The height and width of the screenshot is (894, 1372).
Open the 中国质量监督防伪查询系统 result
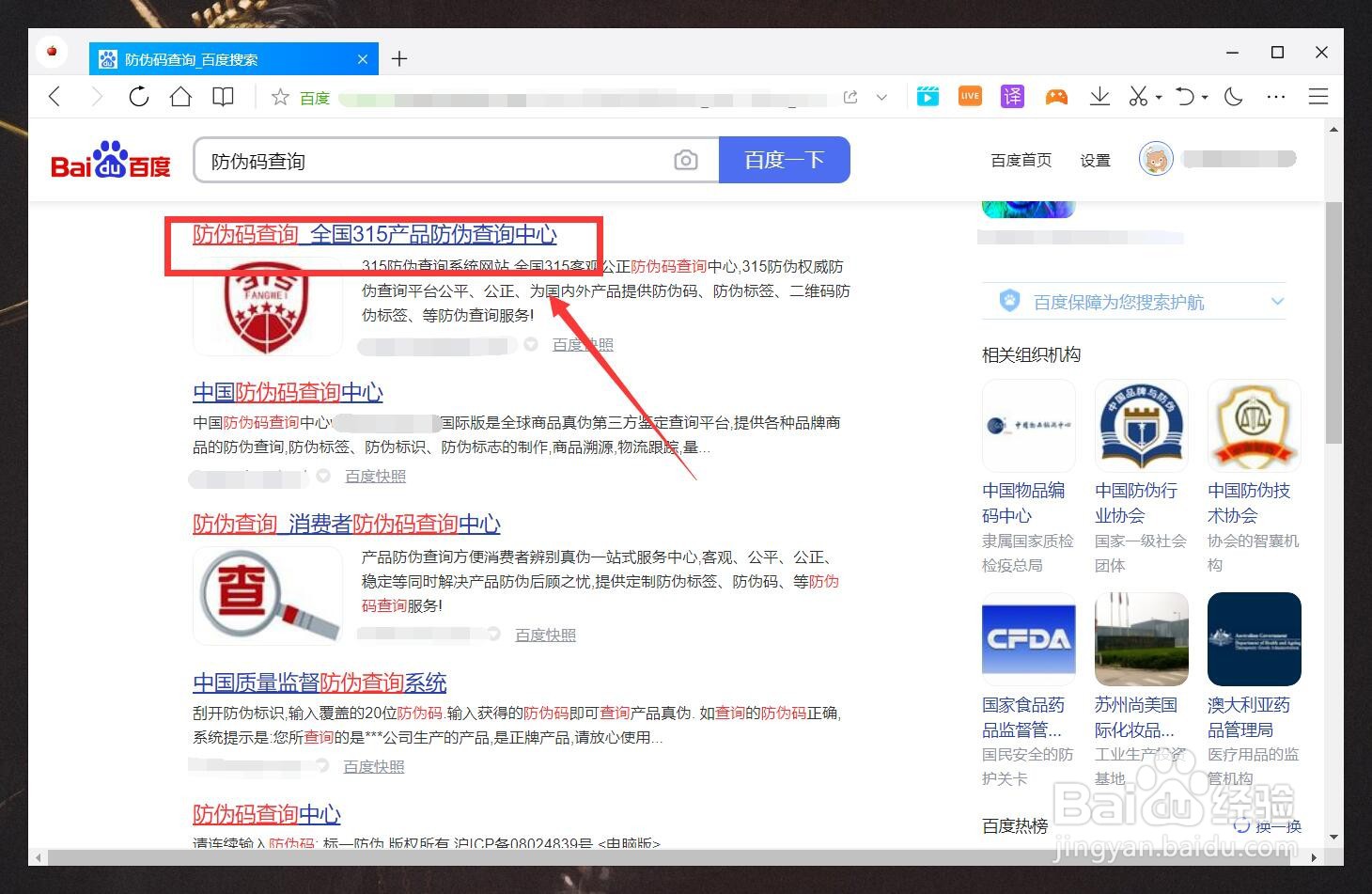point(320,682)
